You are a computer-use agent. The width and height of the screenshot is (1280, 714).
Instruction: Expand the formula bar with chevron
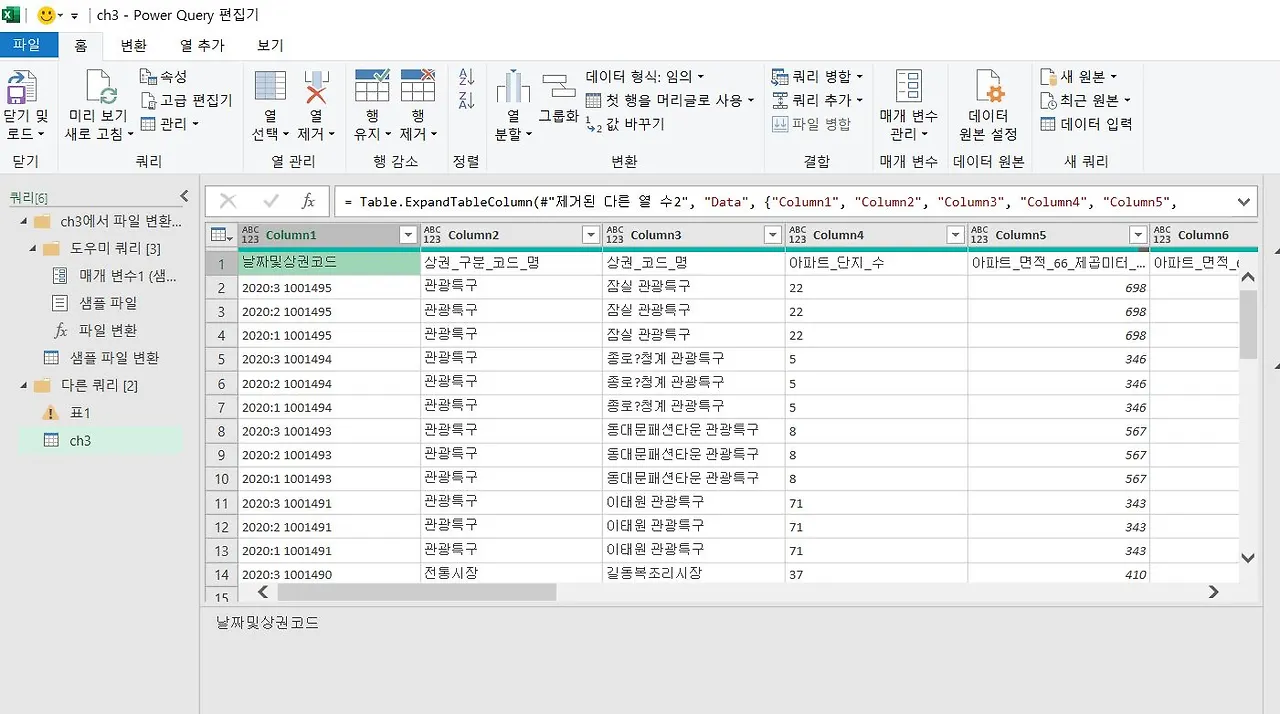pyautogui.click(x=1244, y=202)
